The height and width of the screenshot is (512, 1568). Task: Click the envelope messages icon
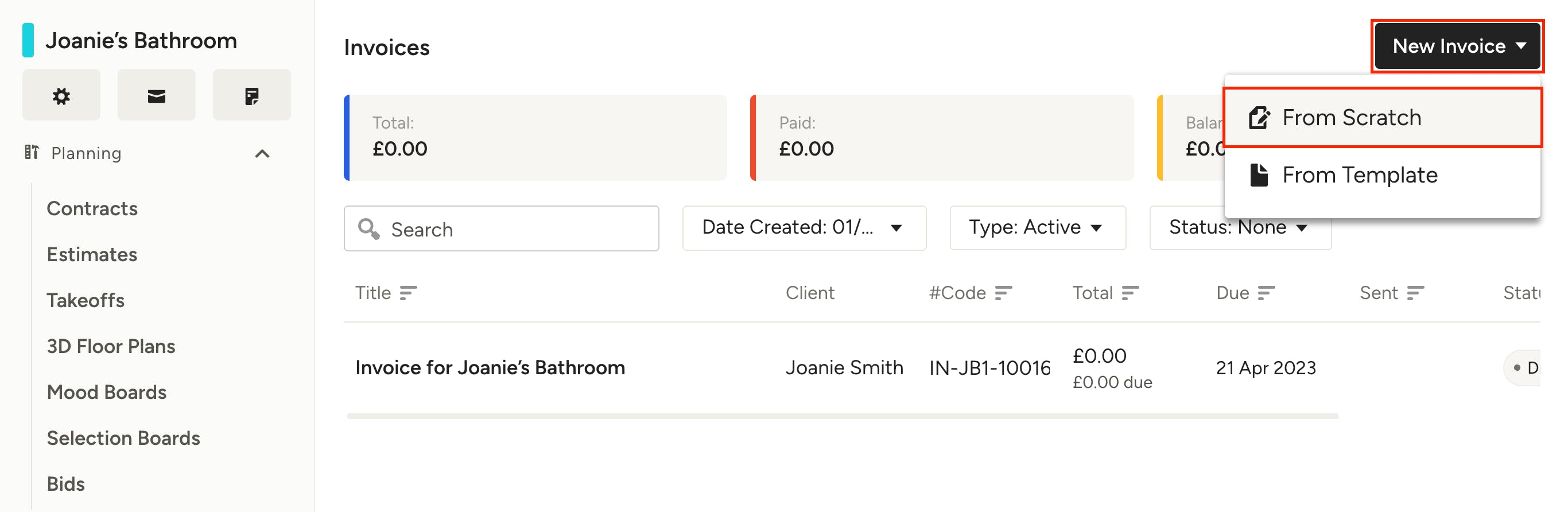(157, 96)
